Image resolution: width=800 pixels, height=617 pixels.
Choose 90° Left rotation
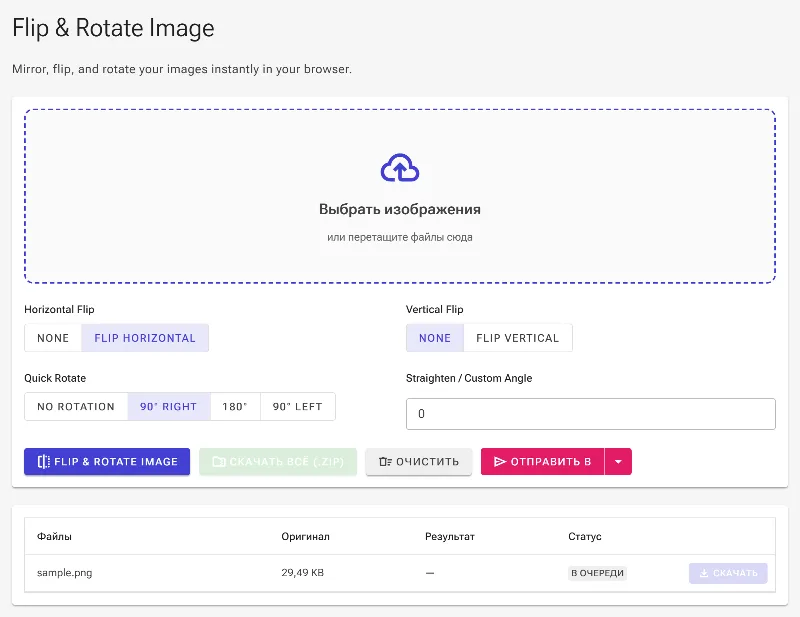[x=297, y=407]
